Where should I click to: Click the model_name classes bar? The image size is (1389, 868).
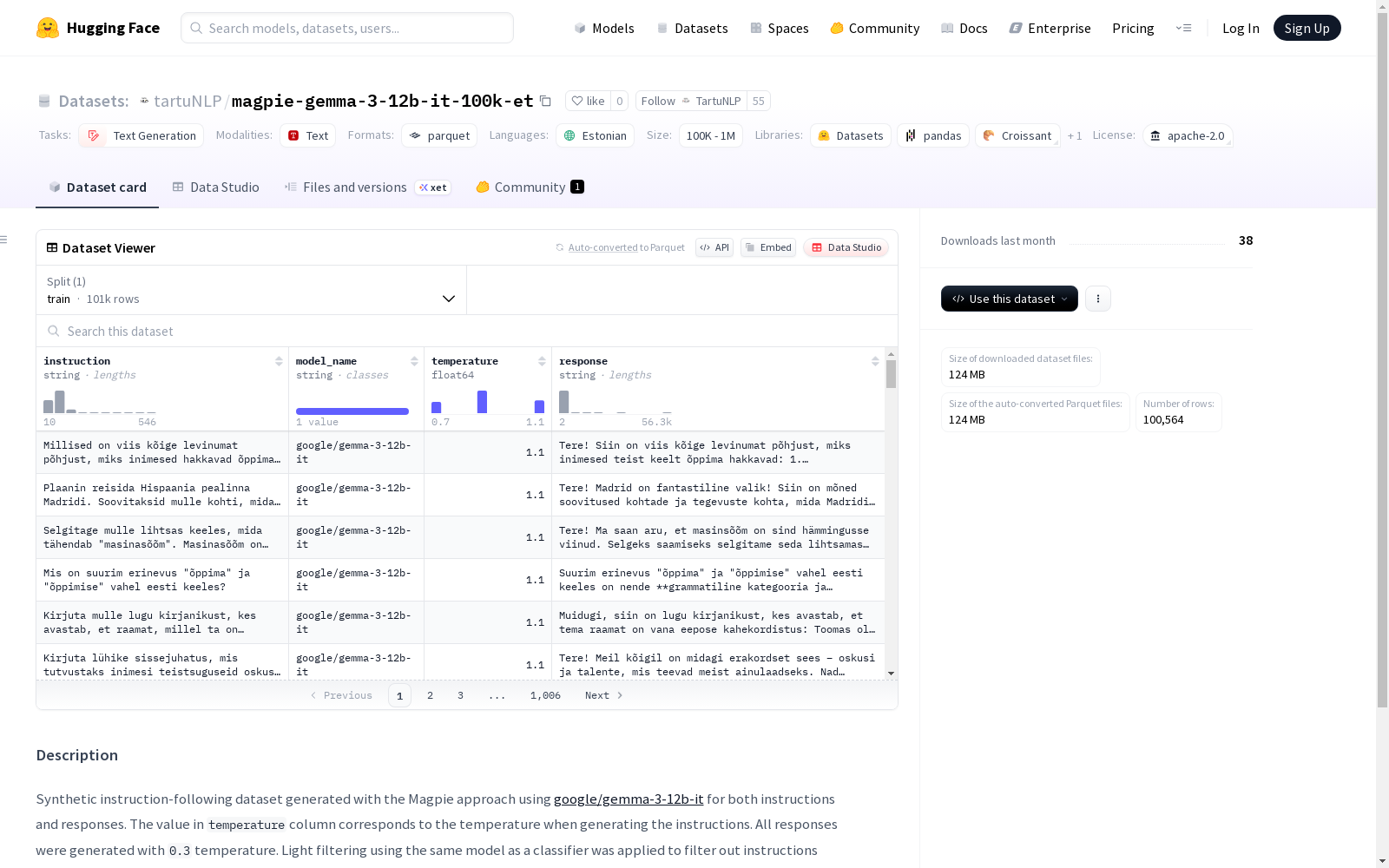pos(352,411)
